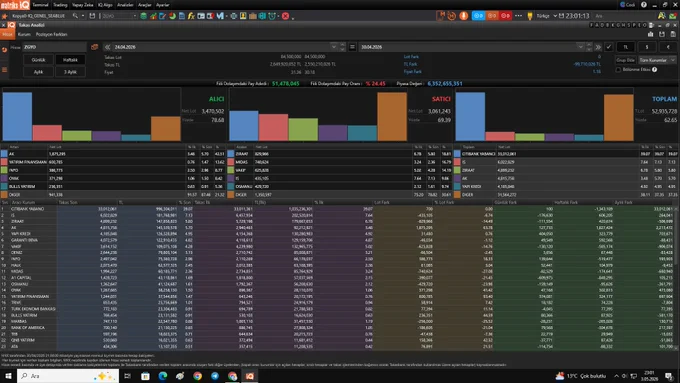Click the orange exclamation alert icon
This screenshot has width=680, height=383.
(x=464, y=16)
